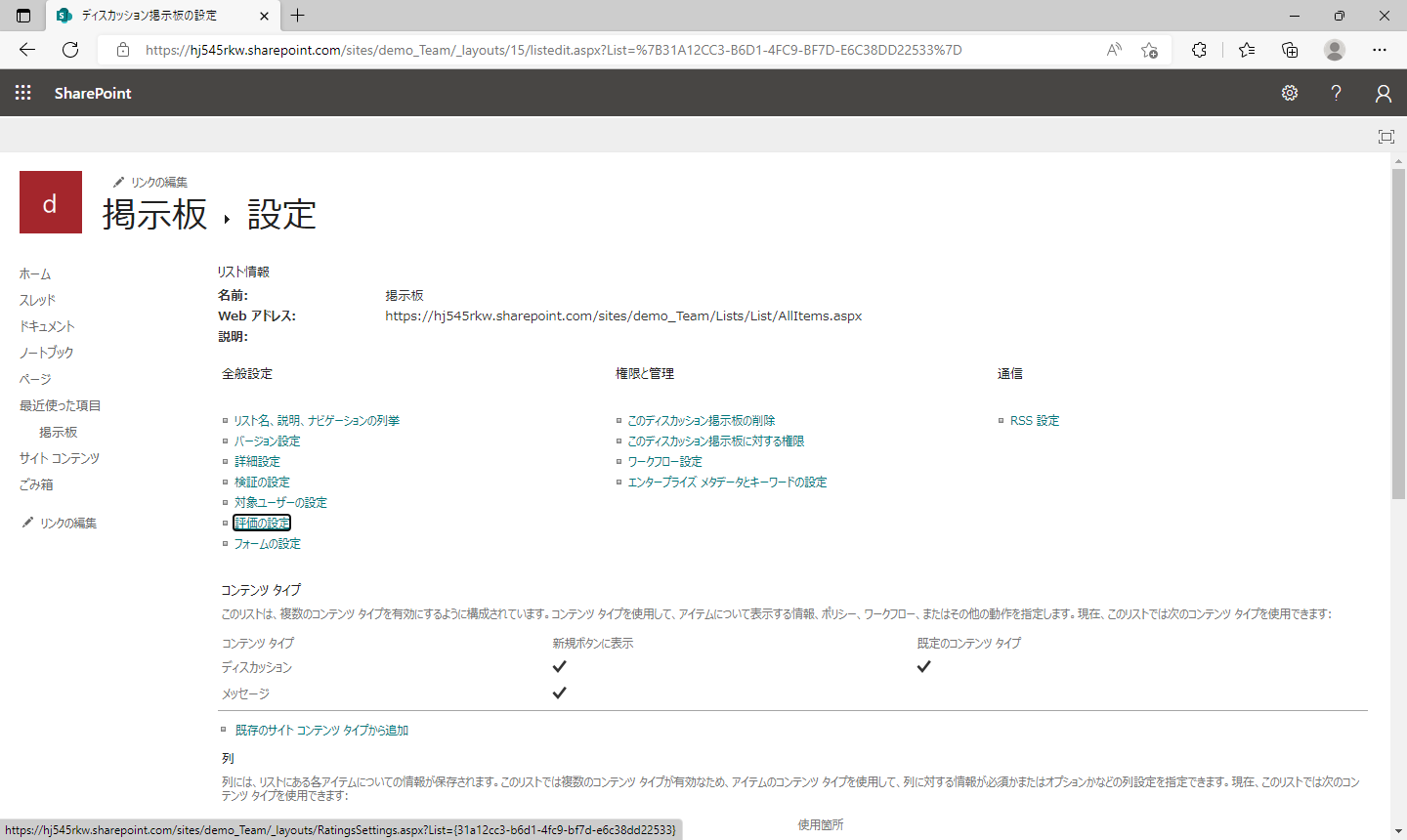This screenshot has height=840, width=1407.
Task: Open the SharePoint help question mark
Action: click(x=1336, y=93)
